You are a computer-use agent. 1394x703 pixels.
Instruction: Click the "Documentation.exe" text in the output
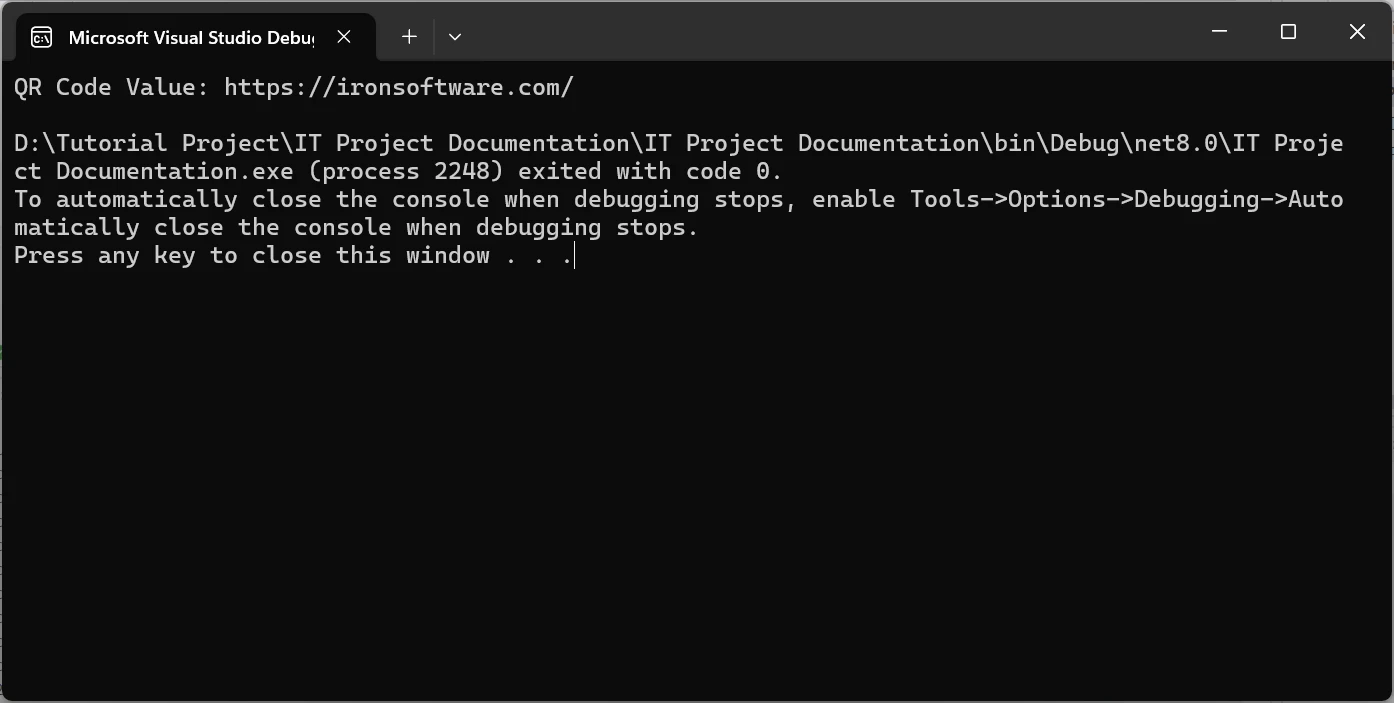coord(174,171)
